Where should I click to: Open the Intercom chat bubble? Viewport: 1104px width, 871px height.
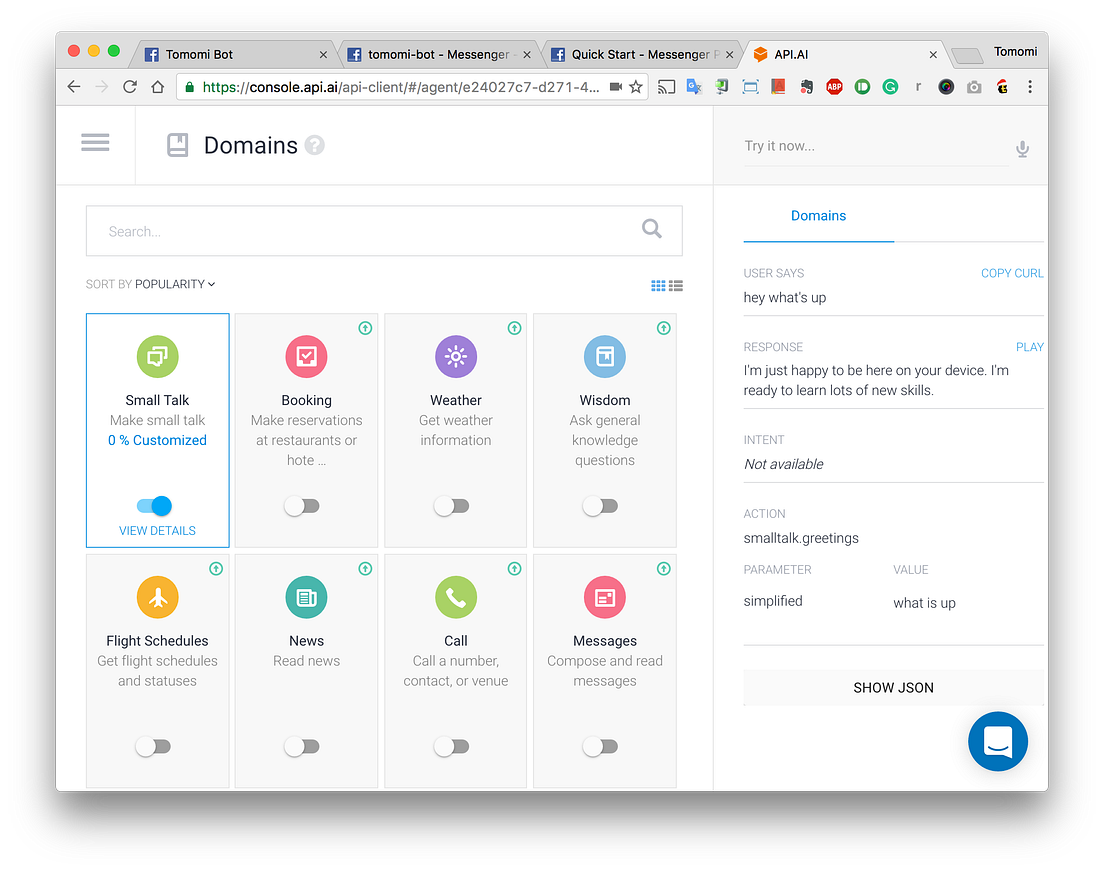click(997, 741)
